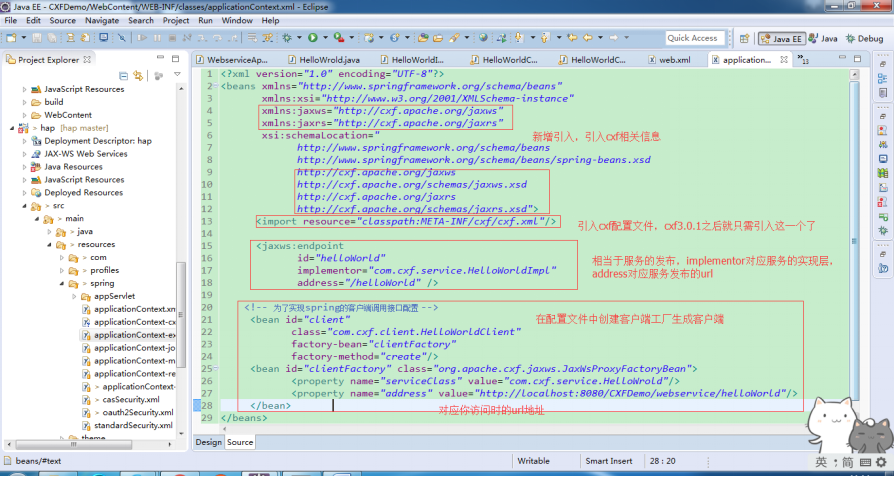Open the Debug button dropdown arrow
This screenshot has width=895, height=477.
pos(299,38)
